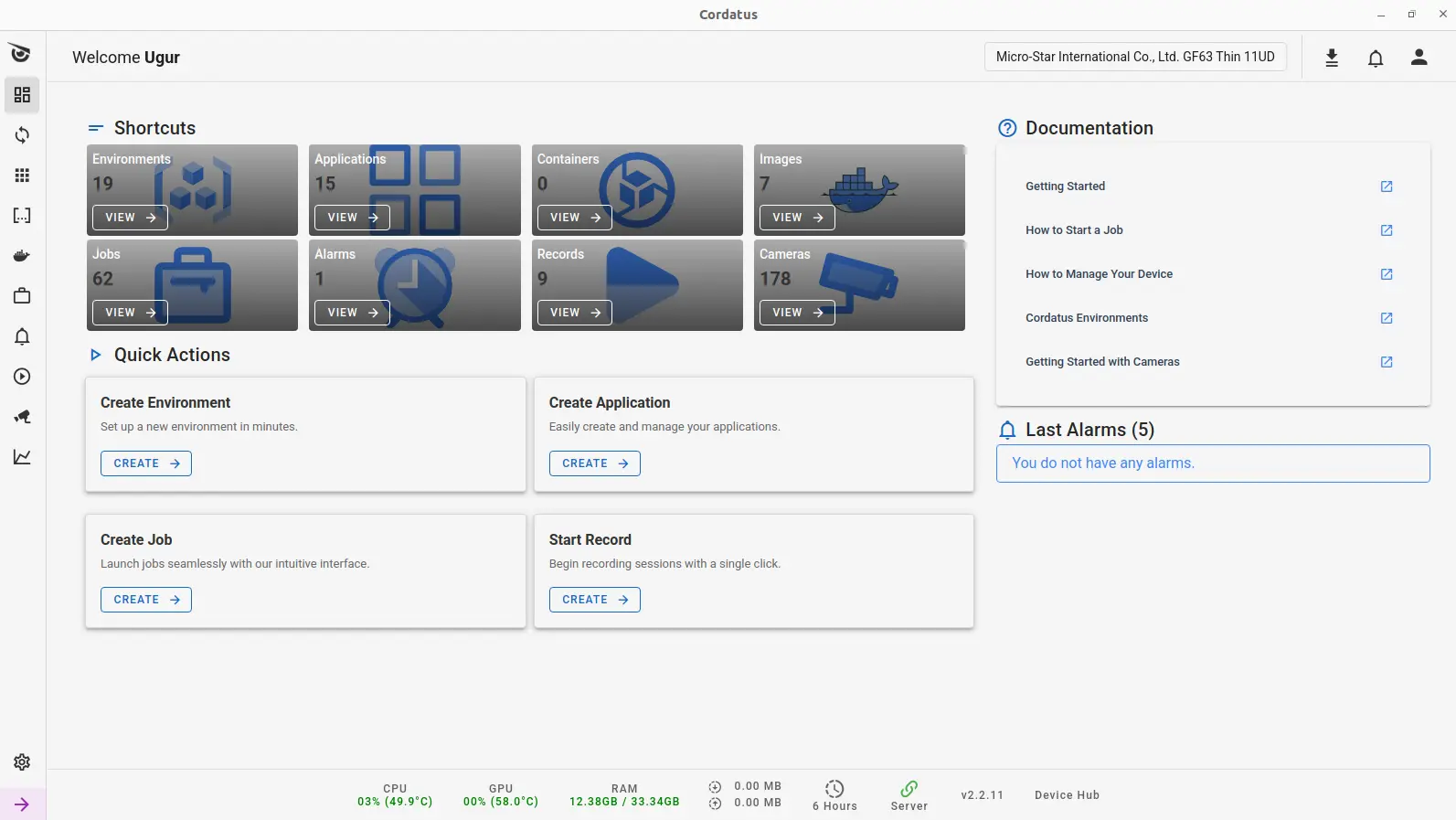Image resolution: width=1456 pixels, height=820 pixels.
Task: Open the Alarms bell icon in sidebar
Action: [x=22, y=336]
